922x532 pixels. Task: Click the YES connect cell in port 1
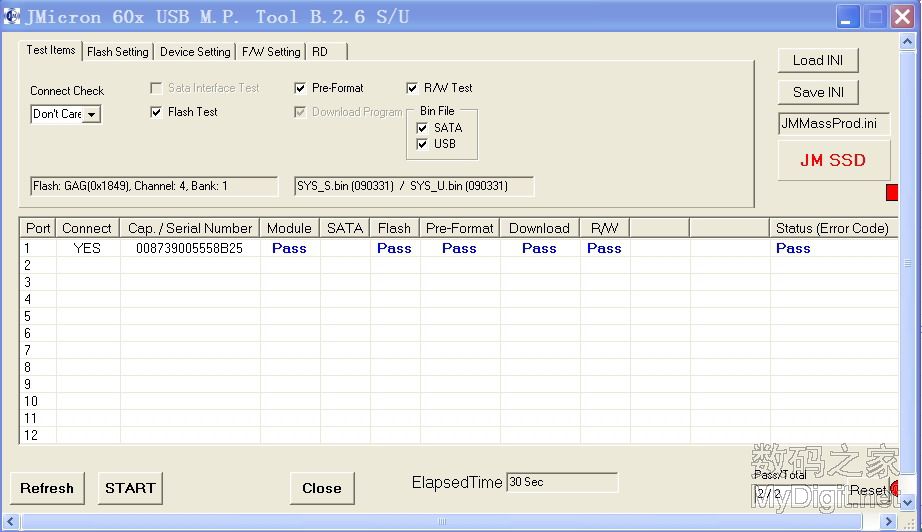(87, 248)
